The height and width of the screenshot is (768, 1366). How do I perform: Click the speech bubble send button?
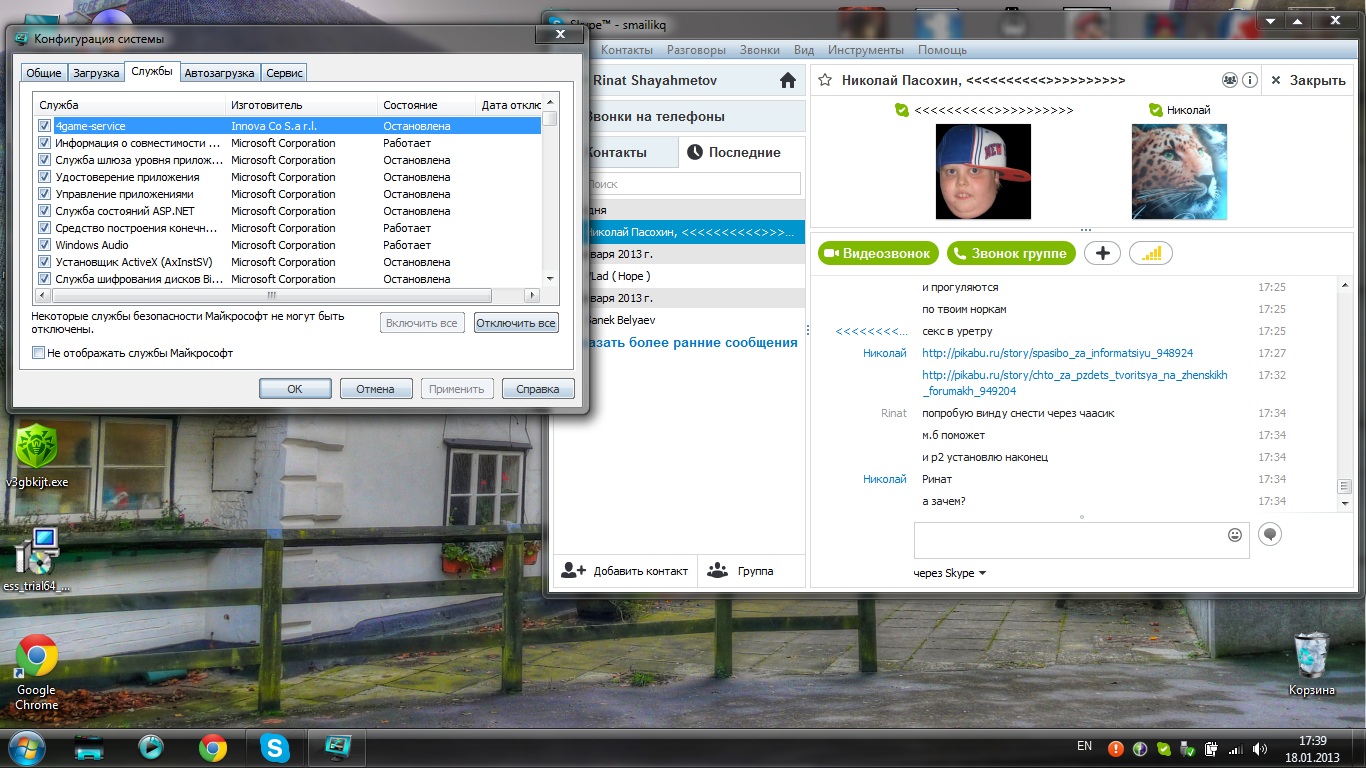coord(1270,534)
